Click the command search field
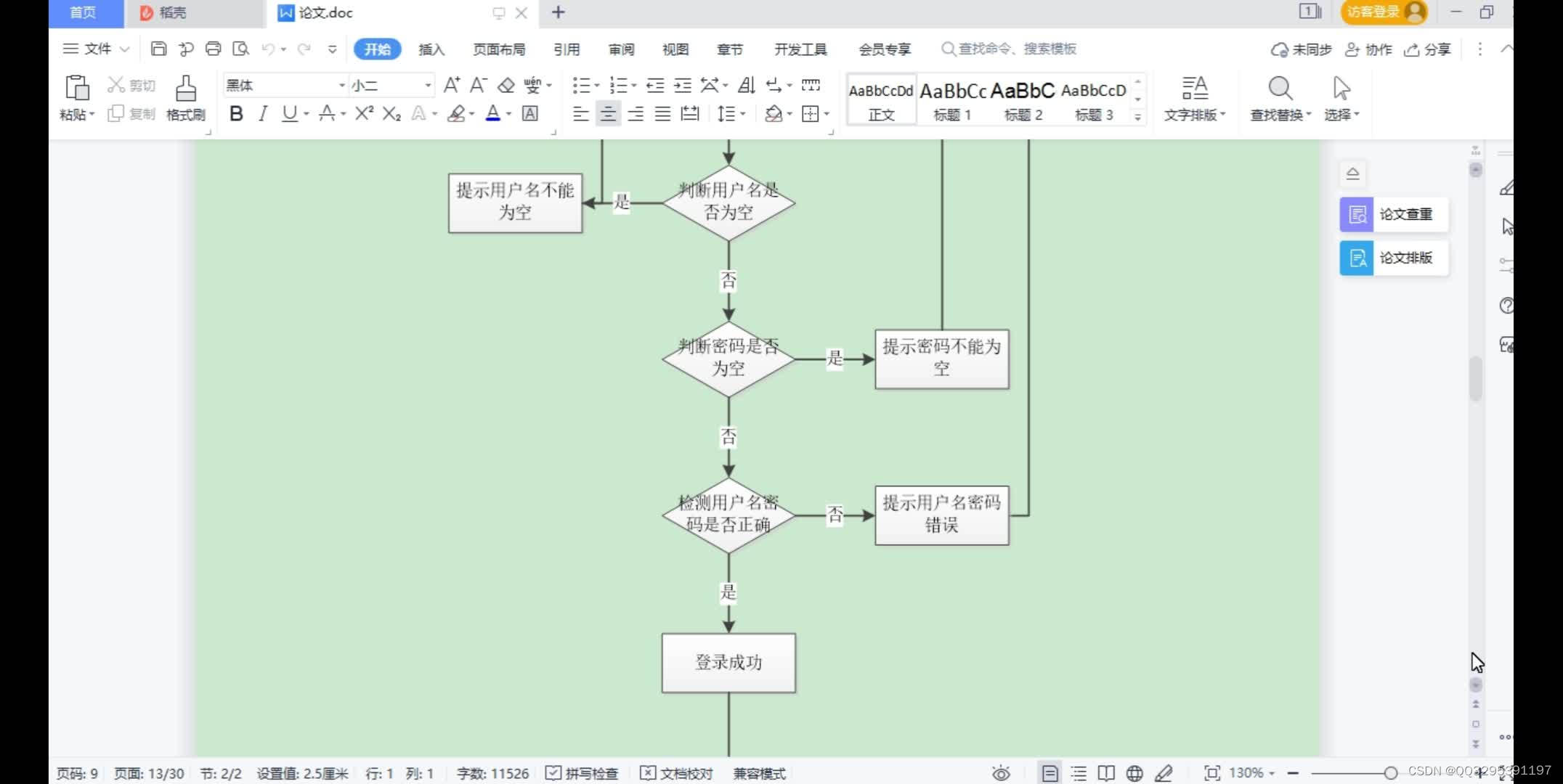Viewport: 1563px width, 784px height. click(x=1009, y=49)
